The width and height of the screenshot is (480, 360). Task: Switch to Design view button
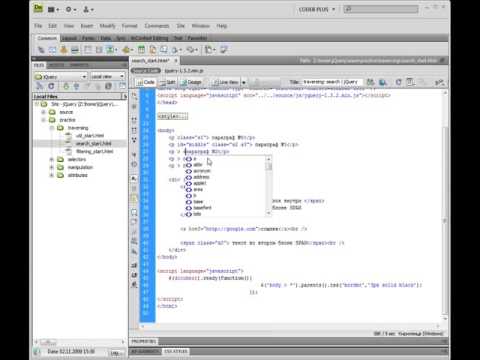[x=191, y=82]
